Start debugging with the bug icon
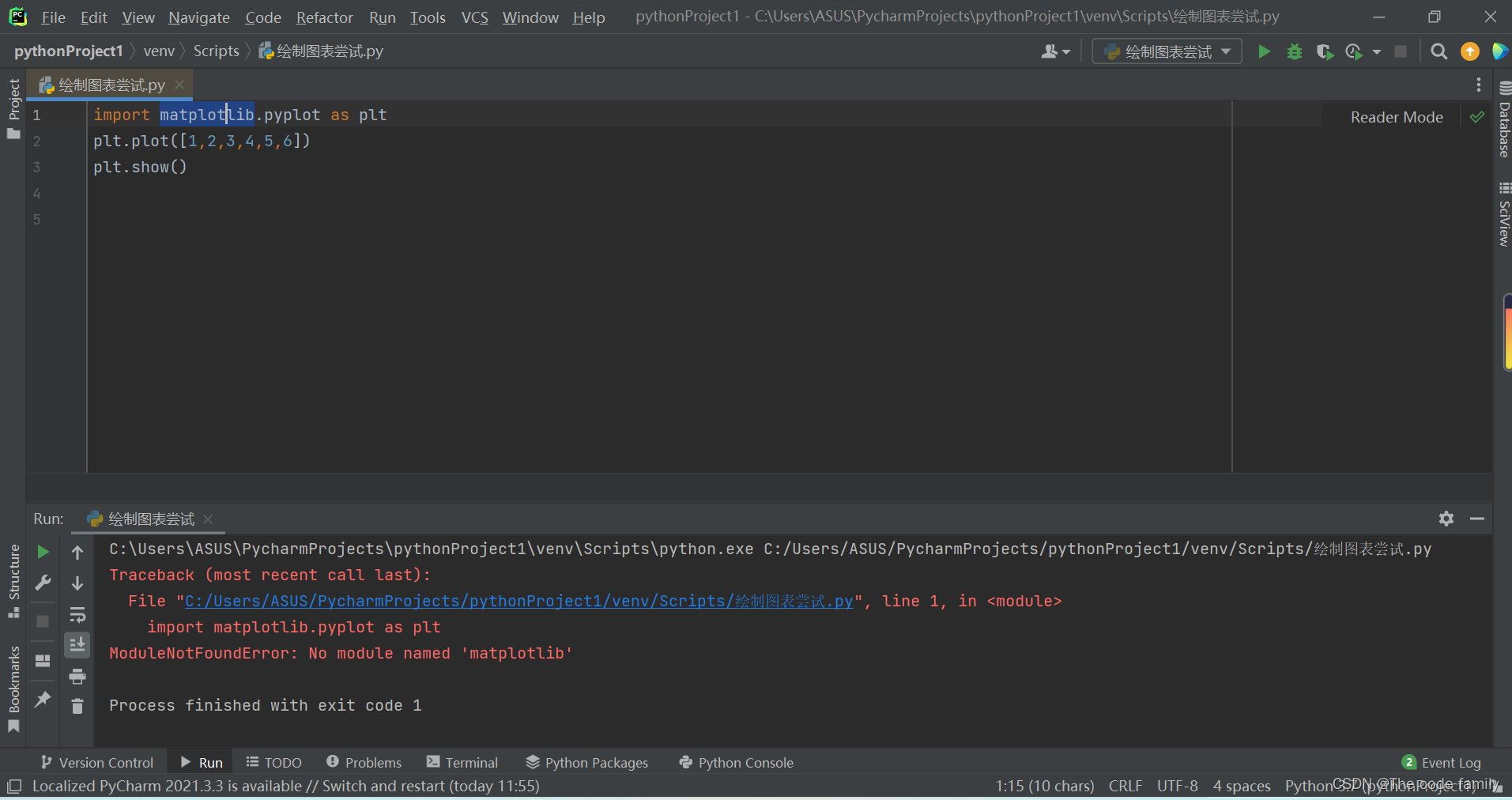The width and height of the screenshot is (1512, 800). 1294,51
